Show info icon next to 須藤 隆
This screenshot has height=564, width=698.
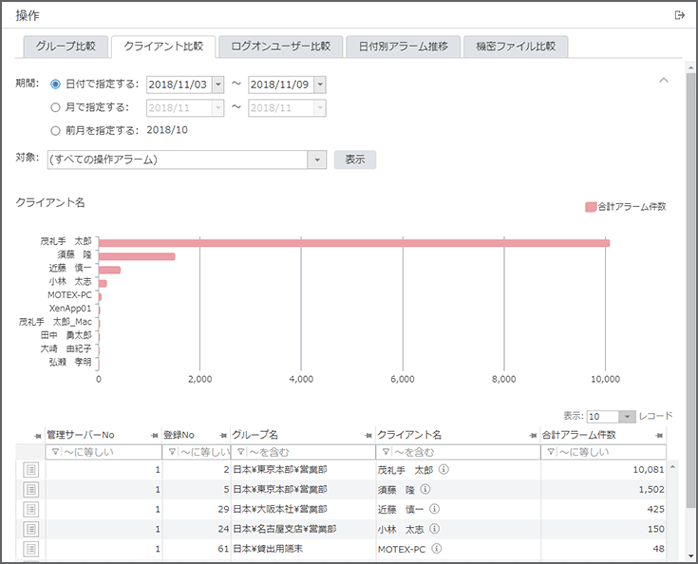pyautogui.click(x=425, y=489)
